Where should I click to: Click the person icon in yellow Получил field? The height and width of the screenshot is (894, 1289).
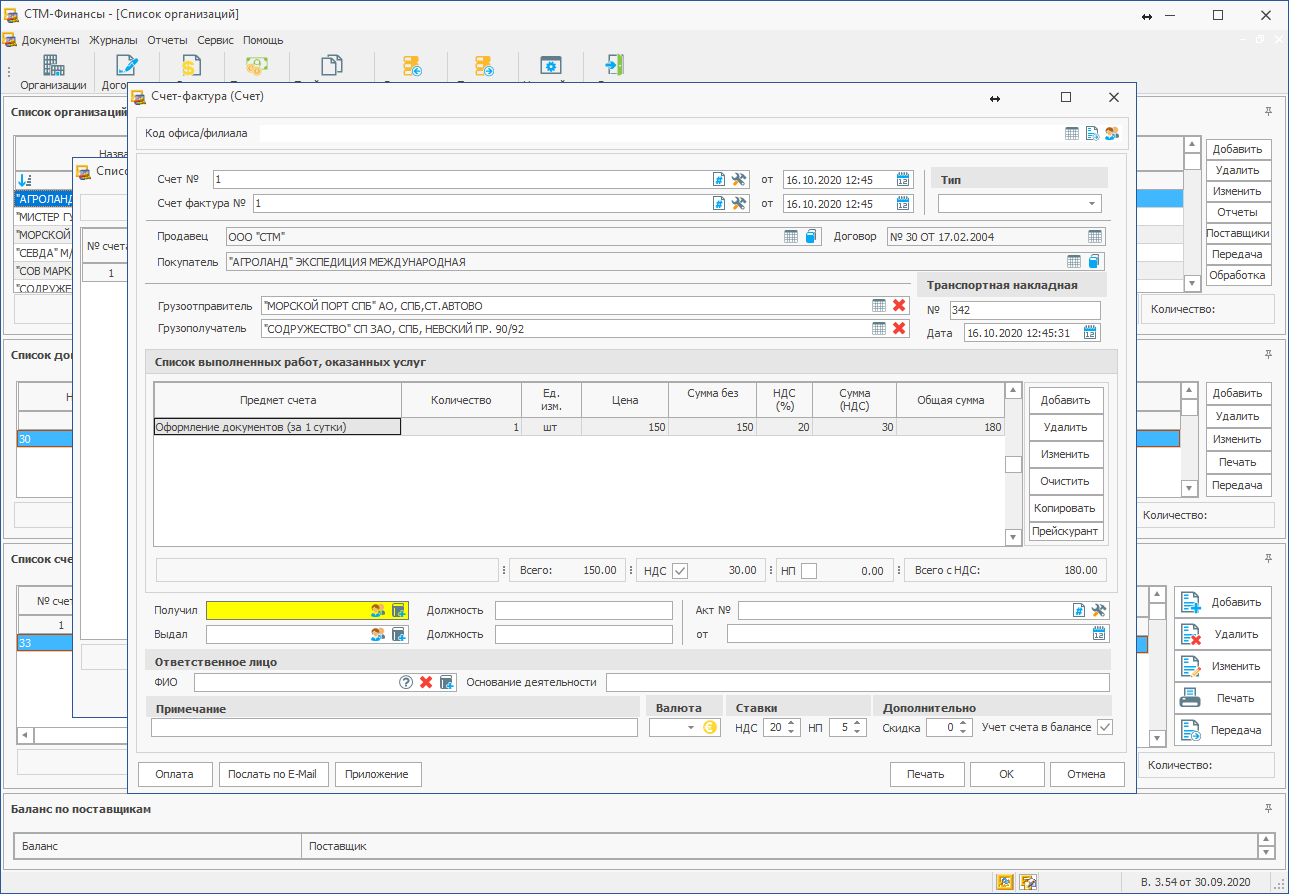378,610
